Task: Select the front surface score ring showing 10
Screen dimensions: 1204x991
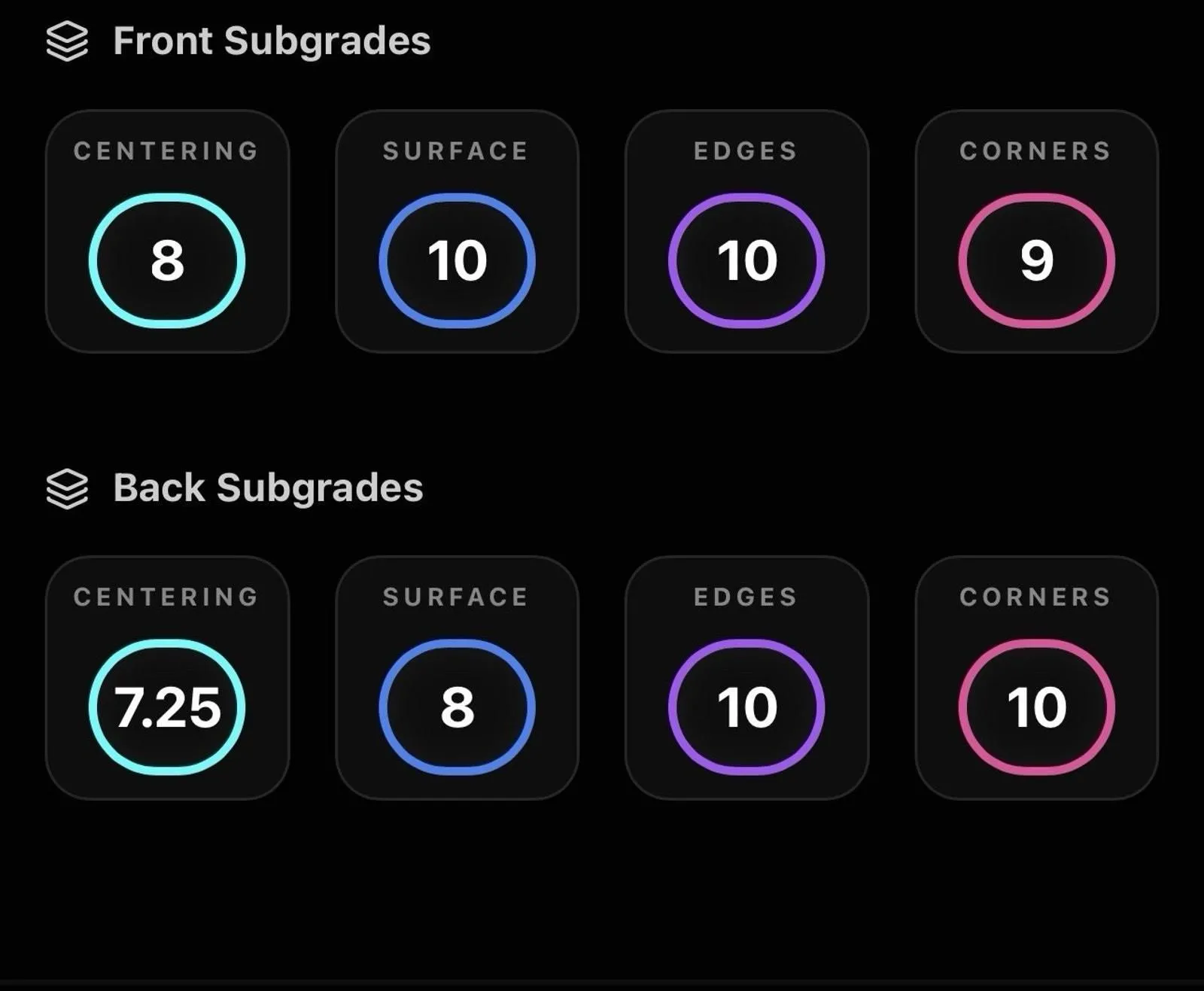Action: coord(457,260)
